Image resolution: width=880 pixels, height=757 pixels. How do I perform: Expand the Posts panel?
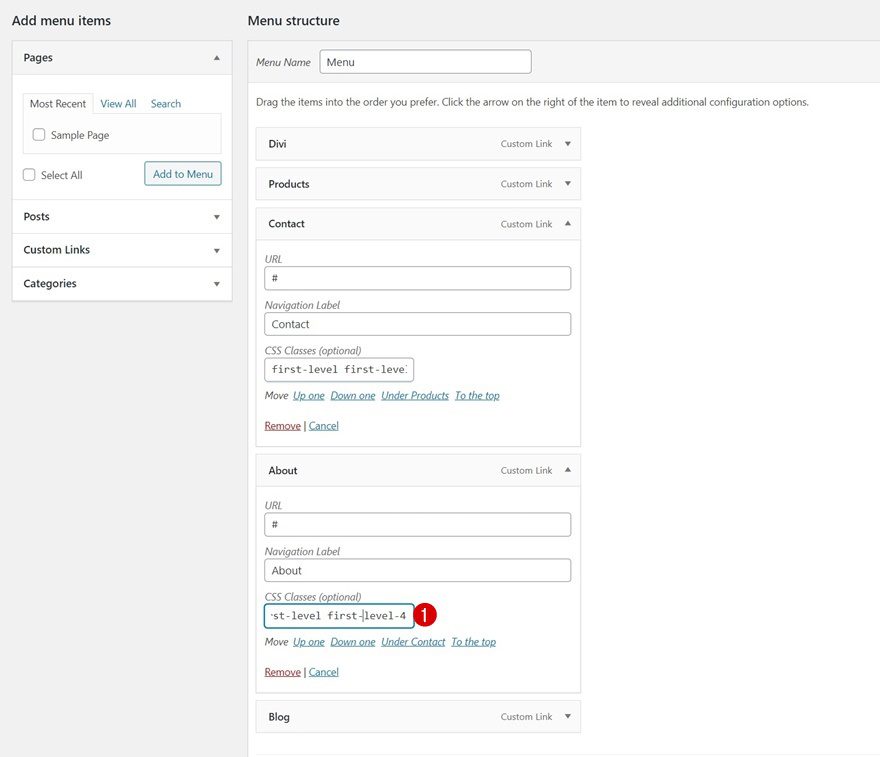(x=217, y=216)
